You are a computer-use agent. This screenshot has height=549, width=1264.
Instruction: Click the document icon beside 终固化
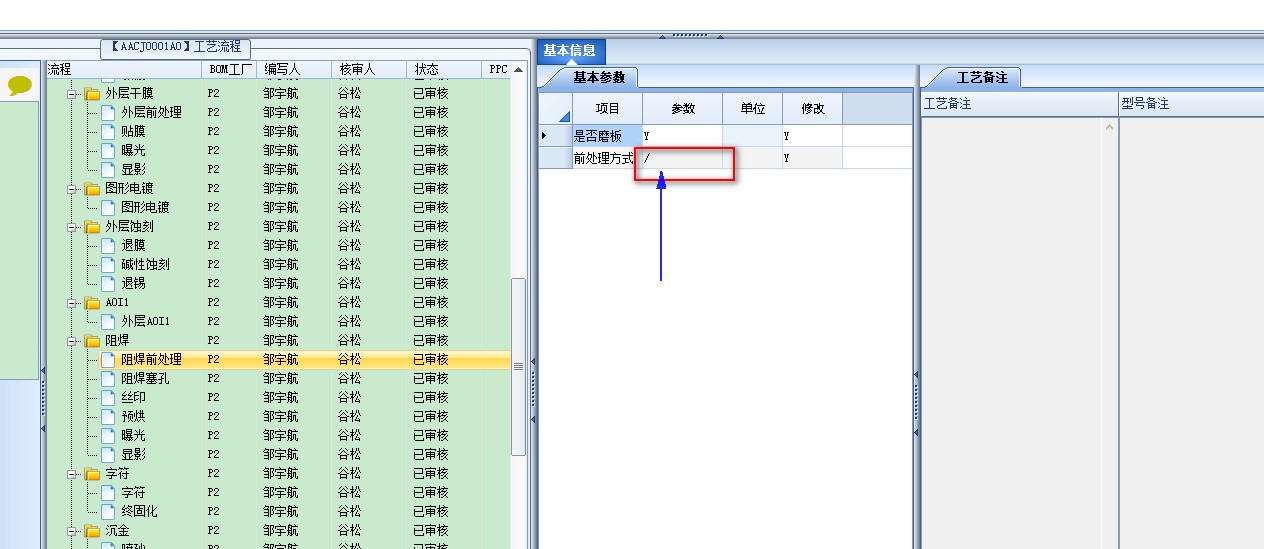(108, 511)
